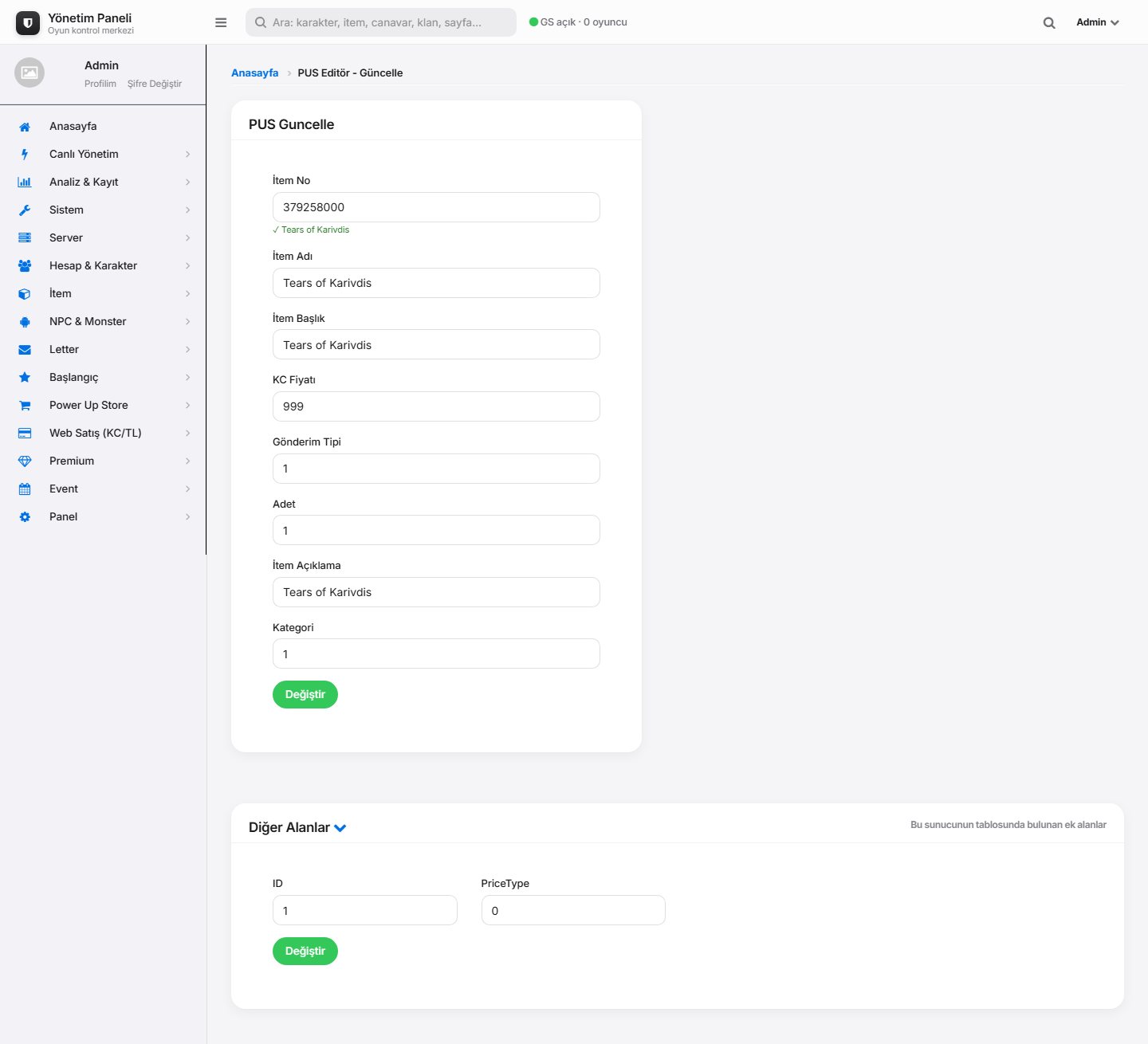This screenshot has width=1148, height=1044.
Task: Open the Event menu item
Action: pos(103,489)
